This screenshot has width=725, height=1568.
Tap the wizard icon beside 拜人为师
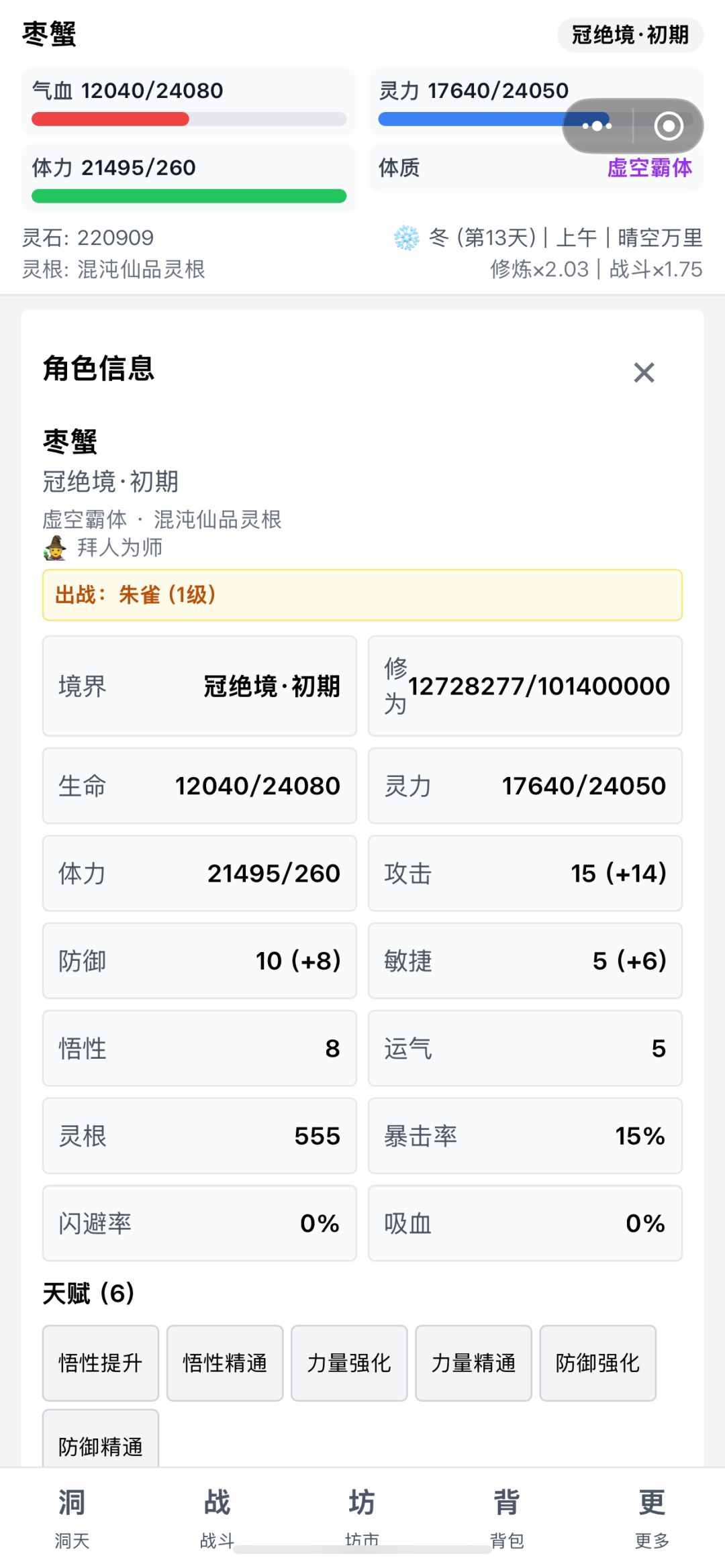55,547
